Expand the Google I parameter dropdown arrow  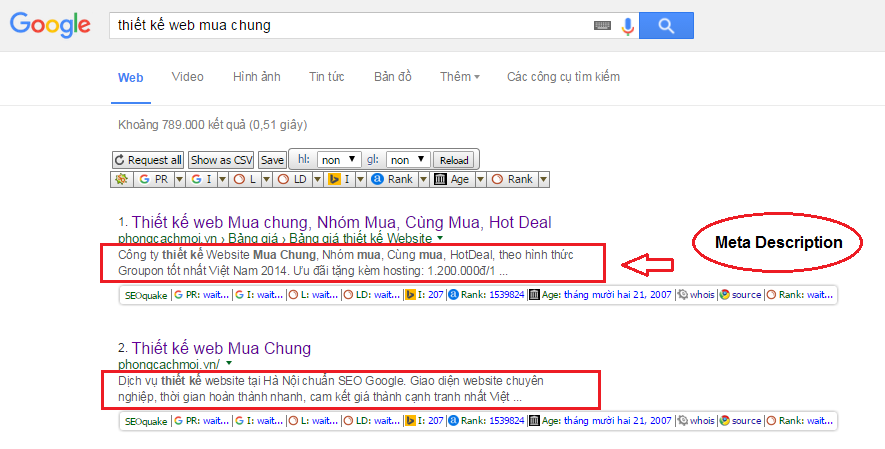coord(222,179)
